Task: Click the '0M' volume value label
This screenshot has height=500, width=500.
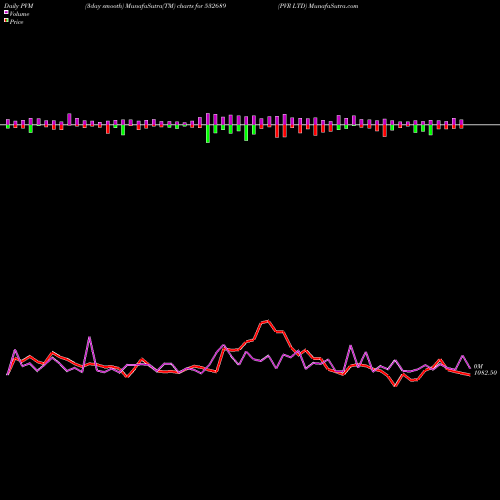Action: 478,366
